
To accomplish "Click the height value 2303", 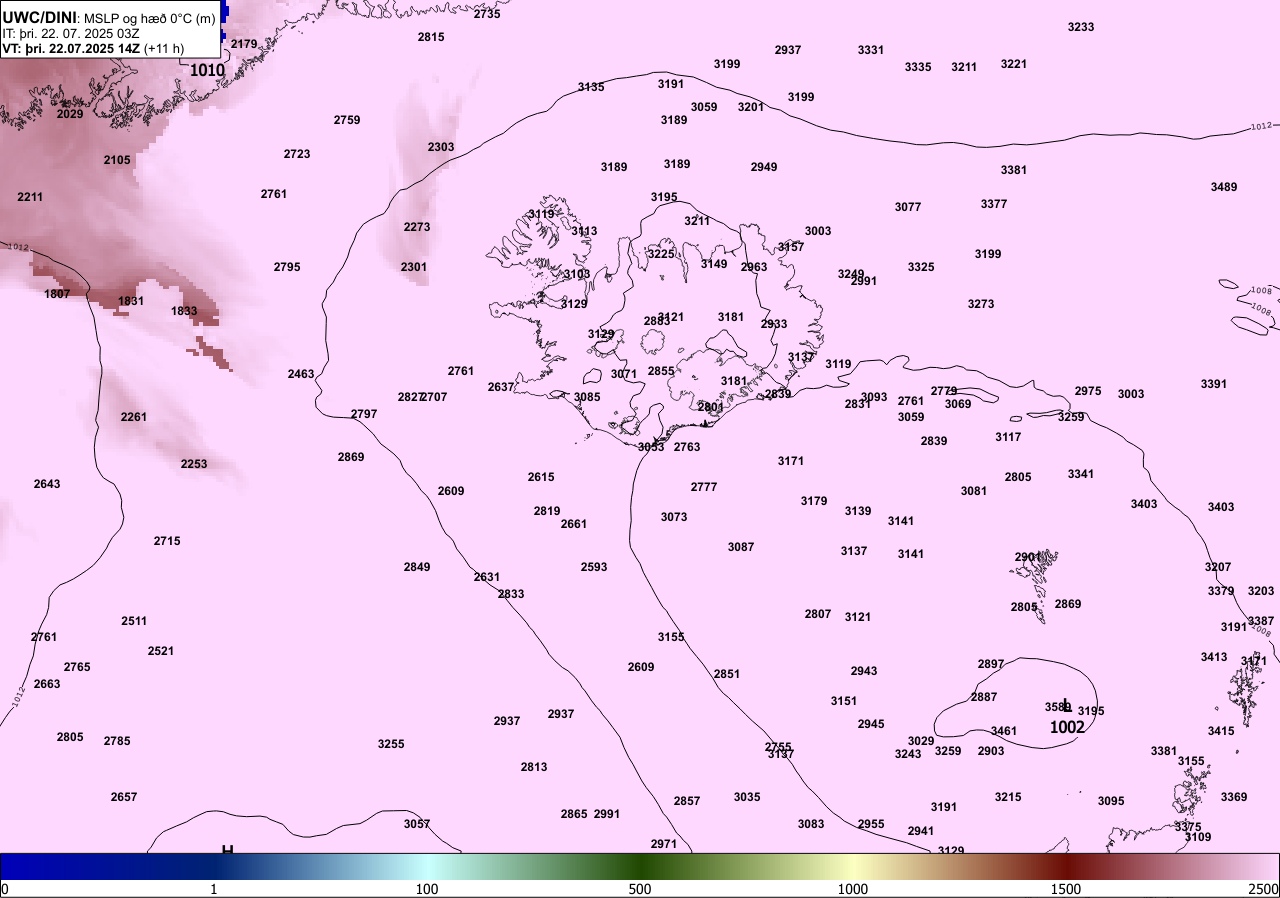I will 441,147.
